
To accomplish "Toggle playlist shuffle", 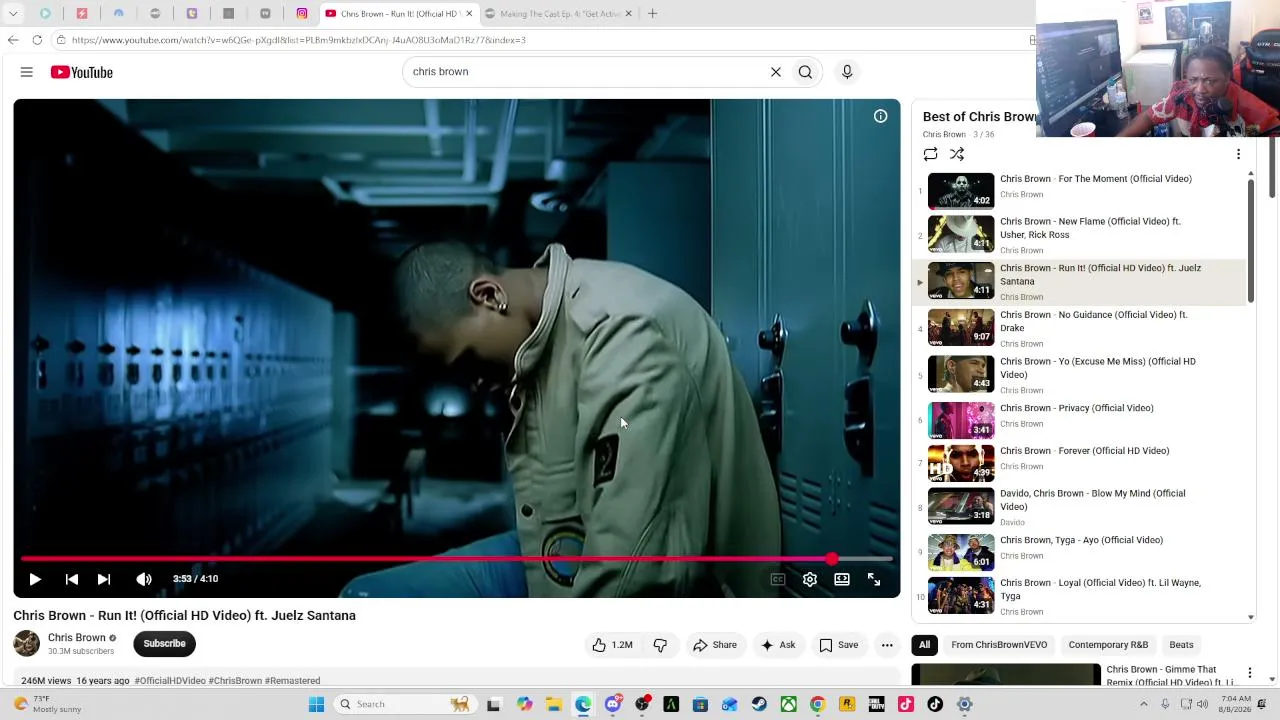I will (x=957, y=154).
